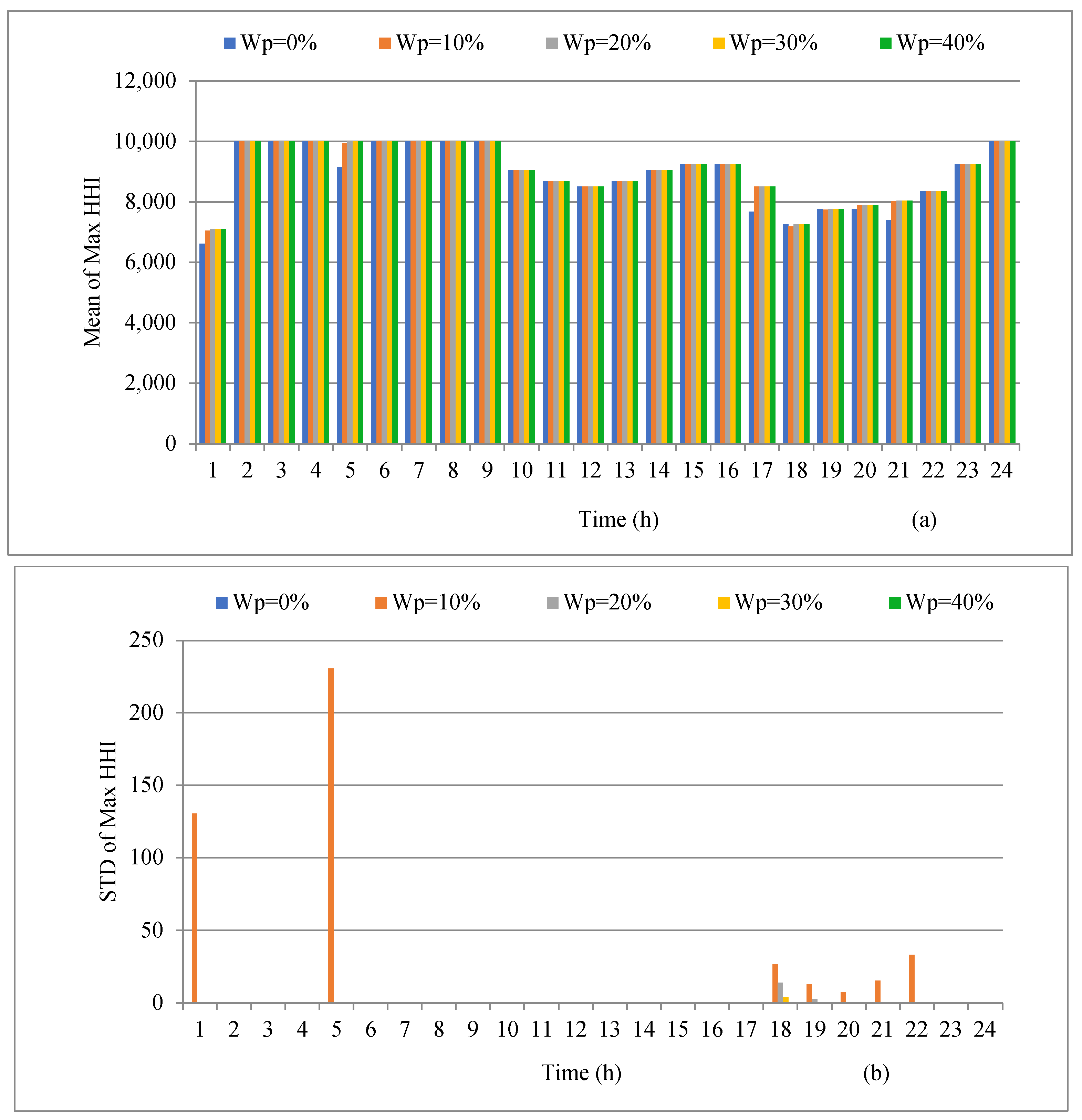The height and width of the screenshot is (1120, 1082).
Task: Click green Wp=40% legend swatch in top chart
Action: pyautogui.click(x=885, y=43)
